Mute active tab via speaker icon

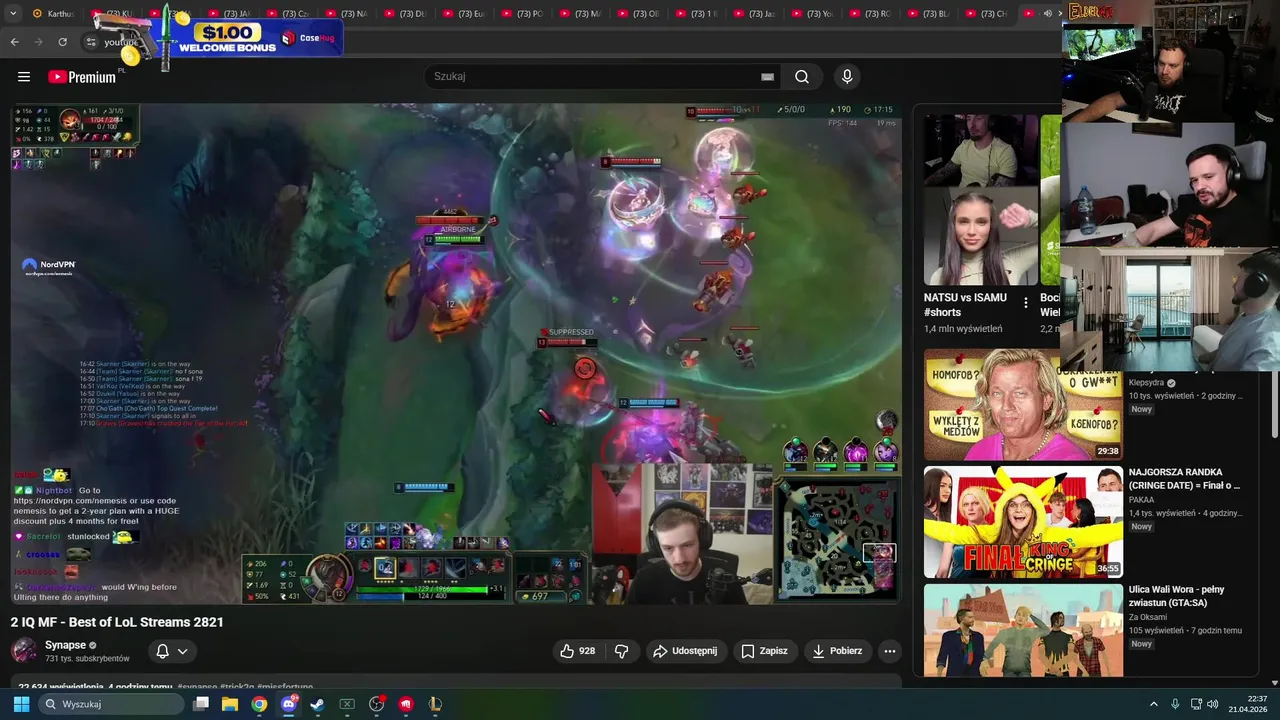pos(1047,14)
